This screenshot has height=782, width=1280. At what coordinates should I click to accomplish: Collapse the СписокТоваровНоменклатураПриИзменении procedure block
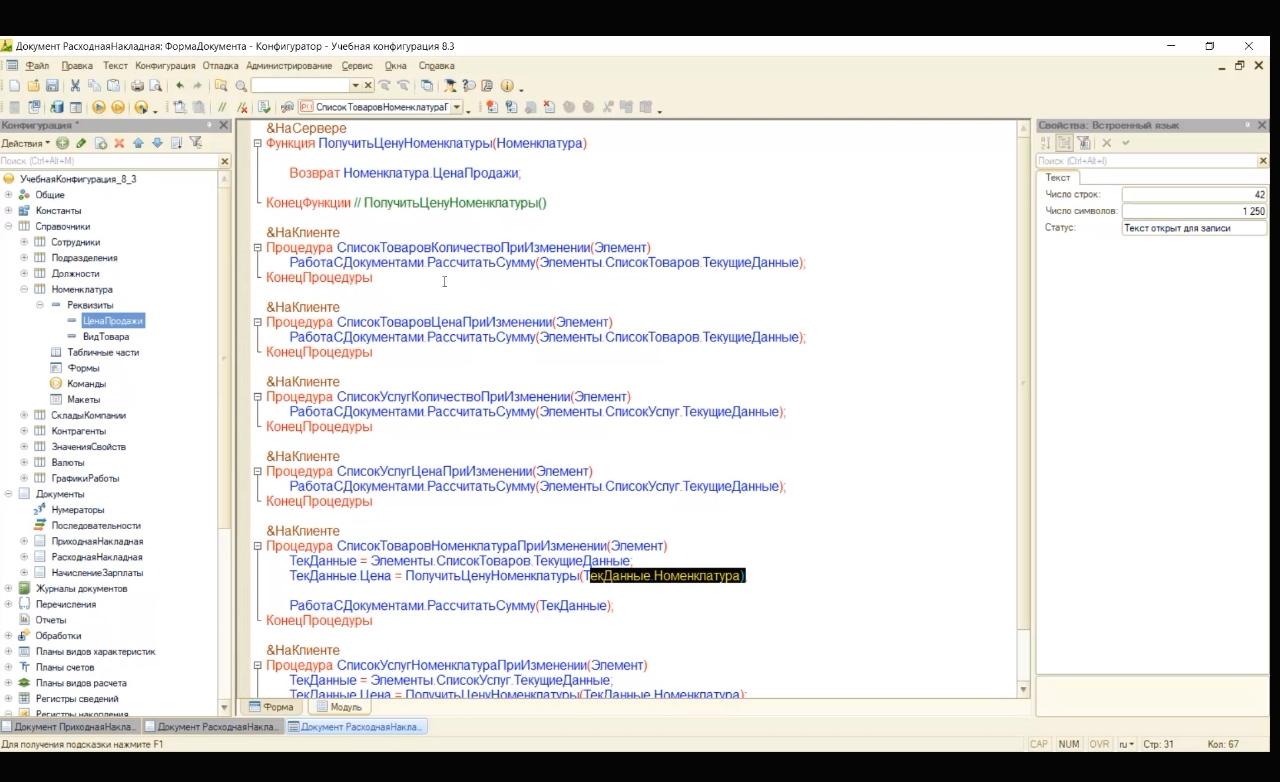coord(257,546)
